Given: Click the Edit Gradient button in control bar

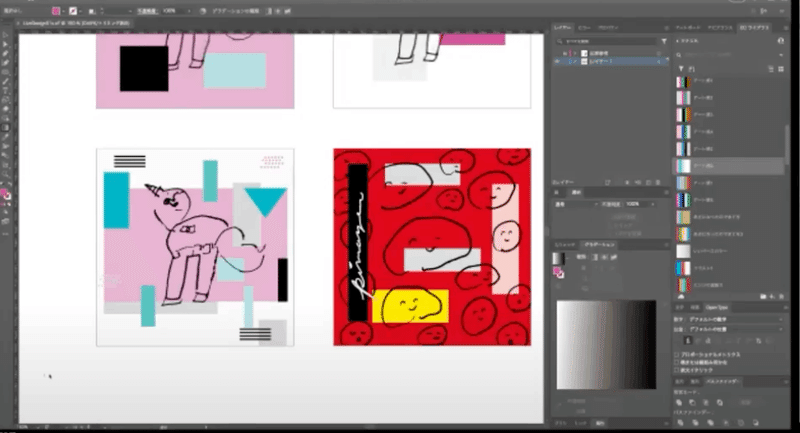Looking at the screenshot, I should 237,11.
